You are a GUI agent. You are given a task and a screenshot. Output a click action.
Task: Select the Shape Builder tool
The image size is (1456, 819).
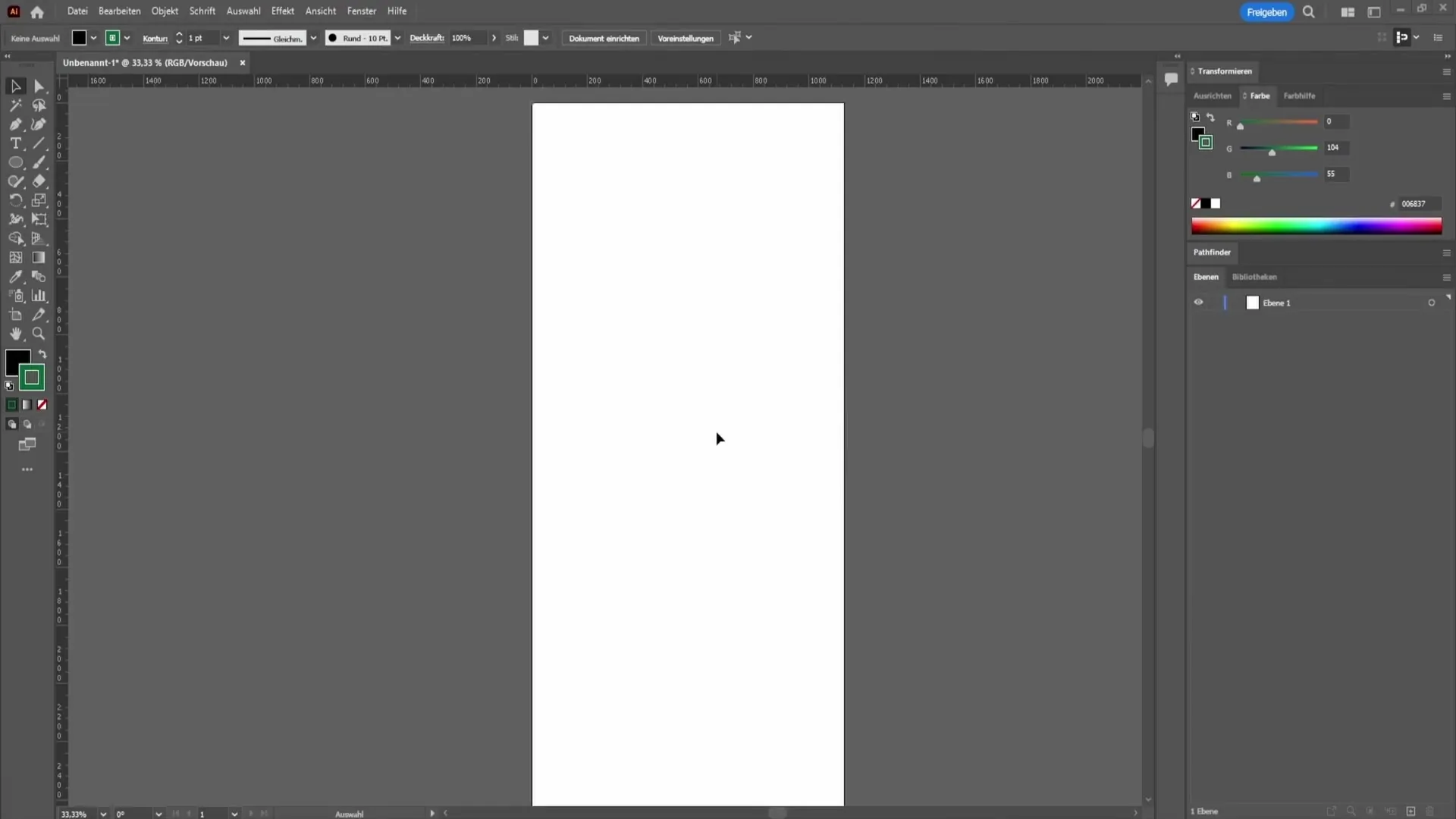15,238
